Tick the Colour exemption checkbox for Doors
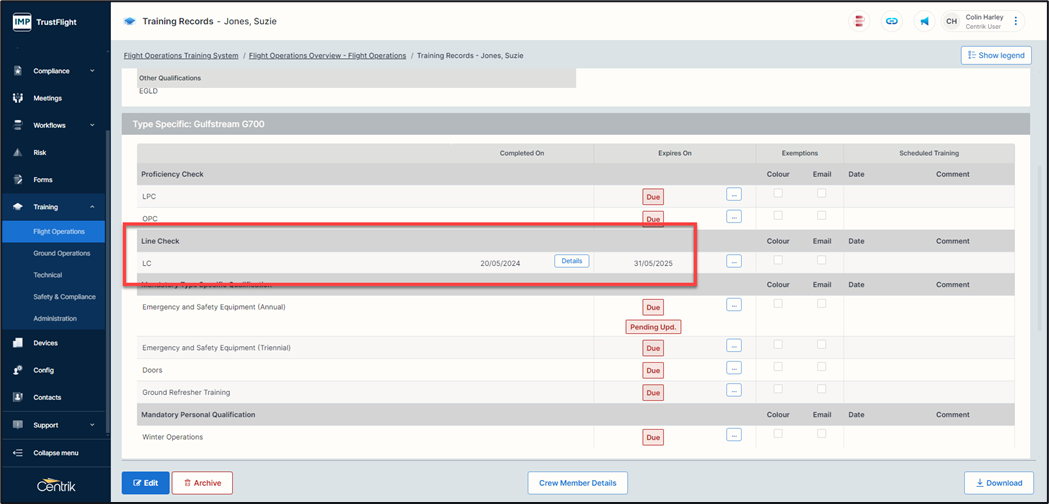The height and width of the screenshot is (504, 1049). tap(778, 367)
